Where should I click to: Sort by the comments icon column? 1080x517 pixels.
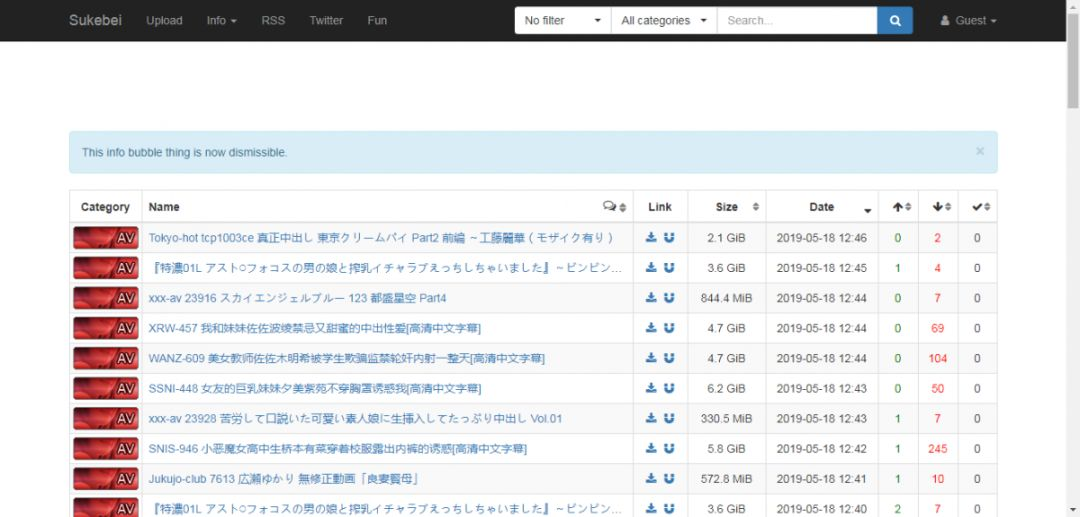click(614, 207)
